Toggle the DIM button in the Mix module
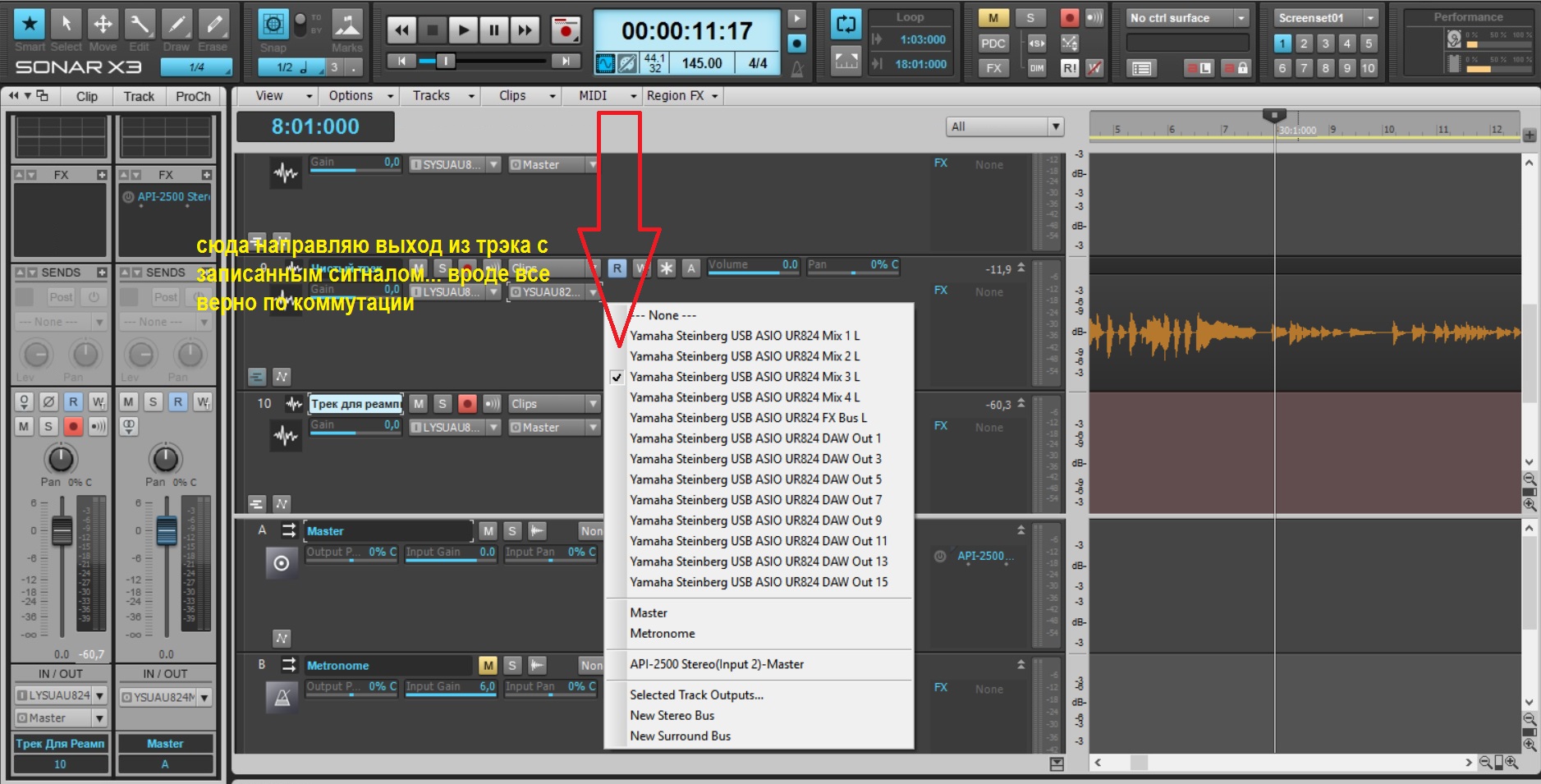The image size is (1541, 784). 1037,68
